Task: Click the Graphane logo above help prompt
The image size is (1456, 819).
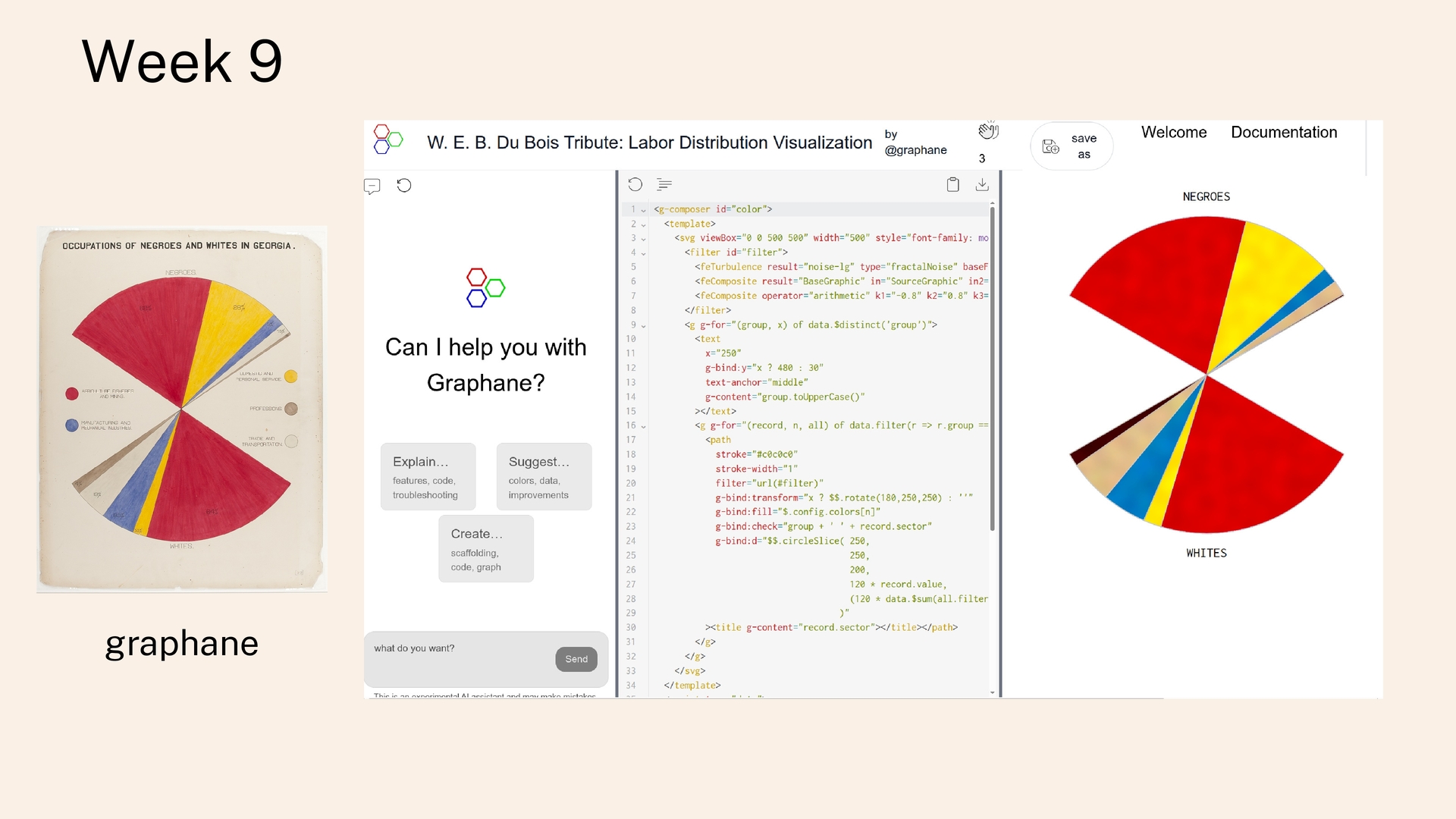Action: 485,287
